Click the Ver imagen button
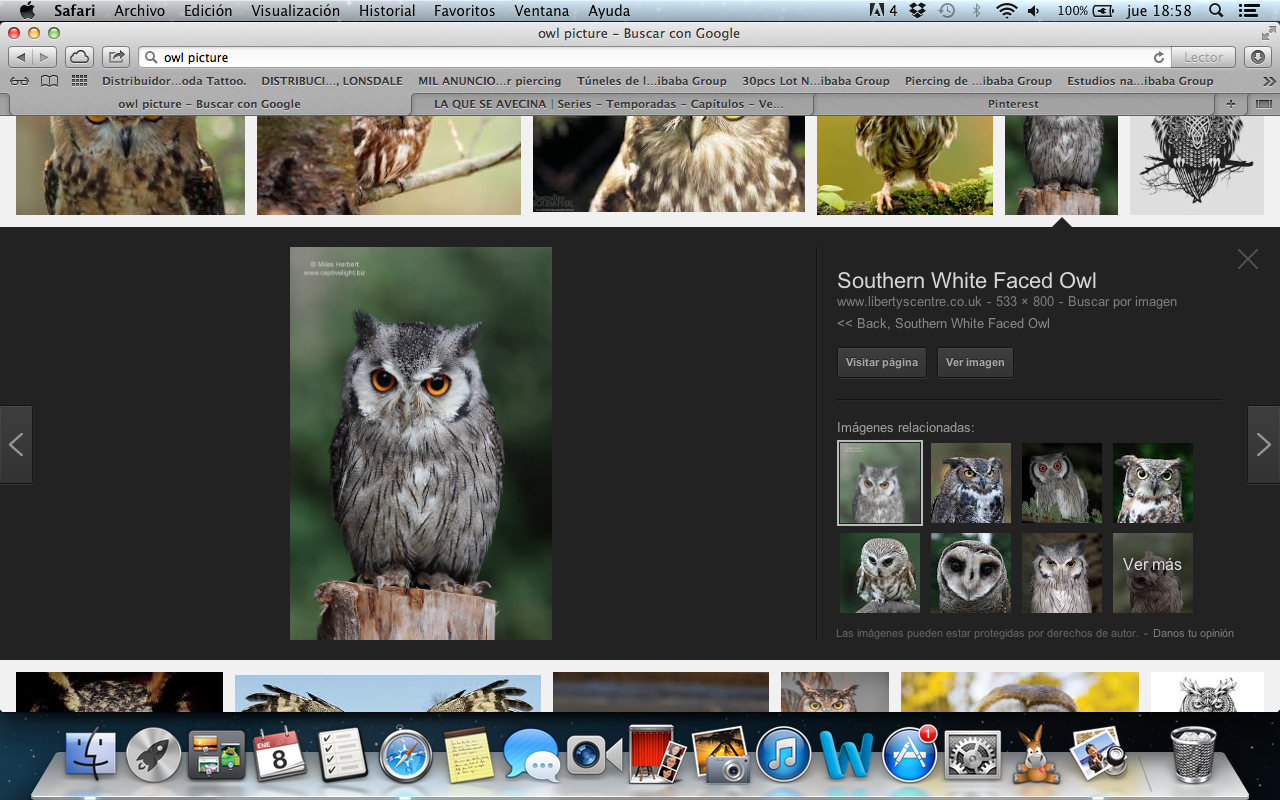Viewport: 1280px width, 800px height. coord(975,362)
